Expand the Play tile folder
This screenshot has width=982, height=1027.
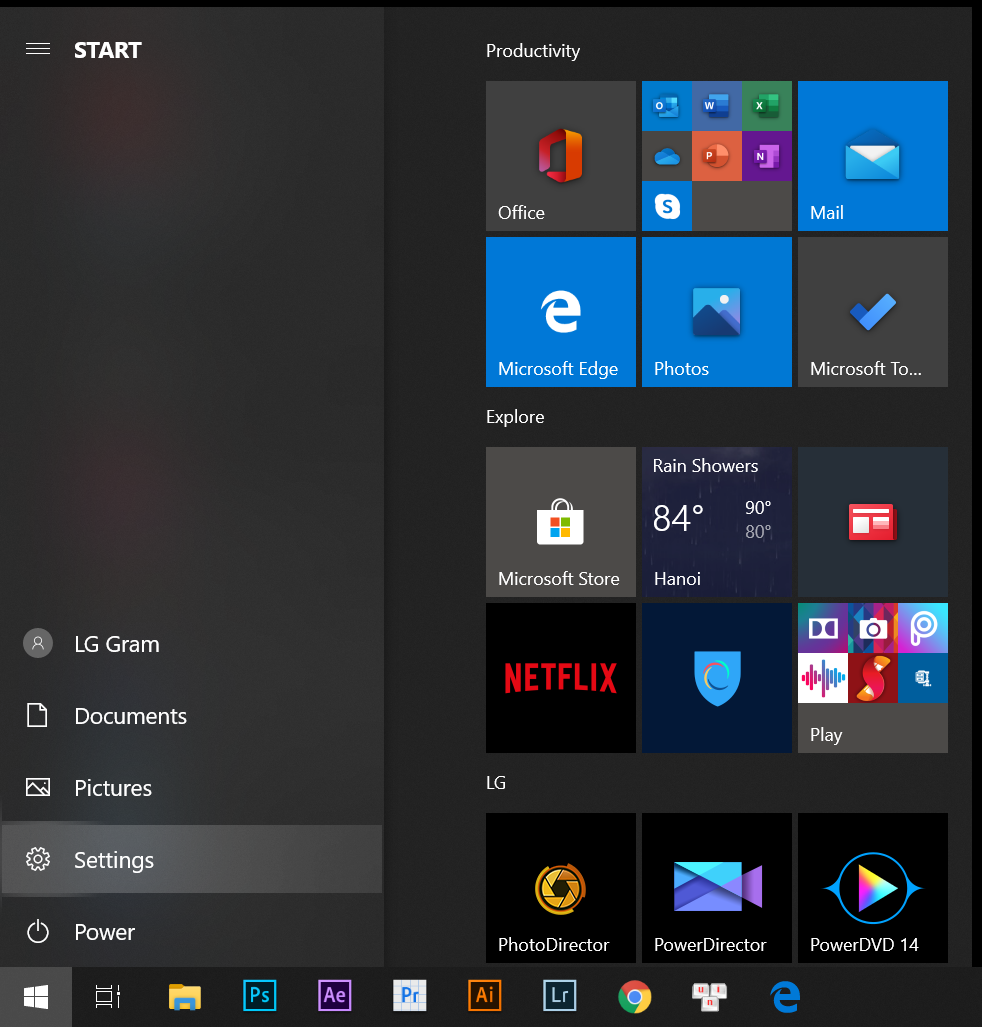pos(872,678)
